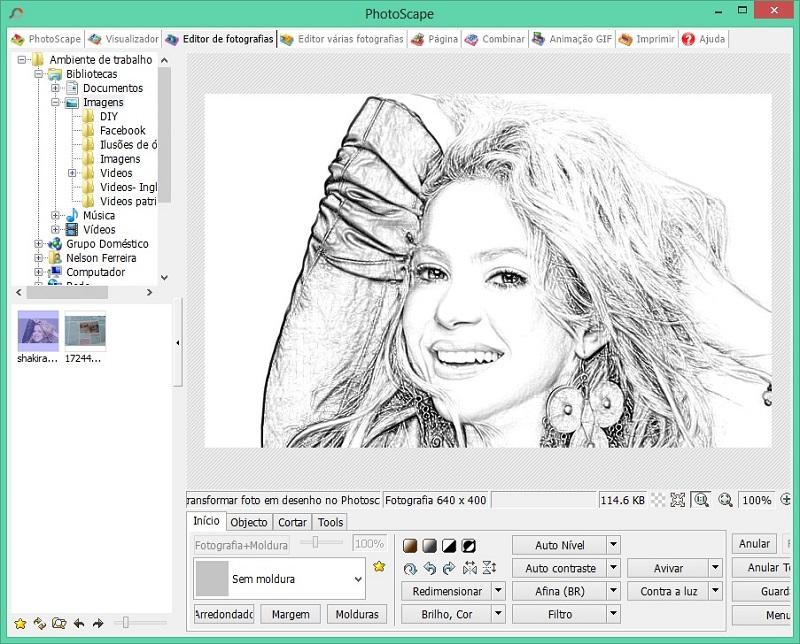800x644 pixels.
Task: Adjust the thumbnail size slider
Action: (127, 623)
